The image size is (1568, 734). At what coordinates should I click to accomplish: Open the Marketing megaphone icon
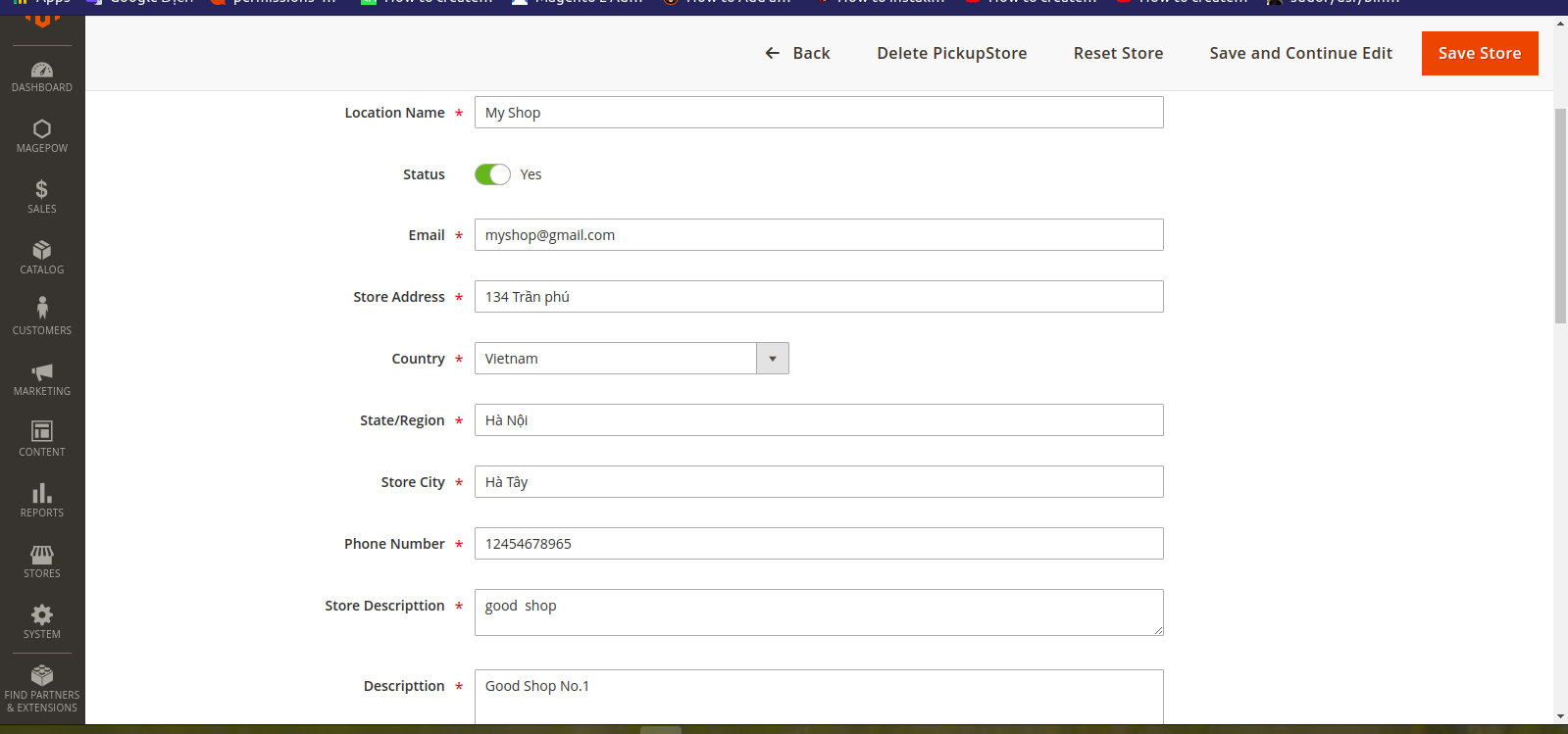point(42,372)
